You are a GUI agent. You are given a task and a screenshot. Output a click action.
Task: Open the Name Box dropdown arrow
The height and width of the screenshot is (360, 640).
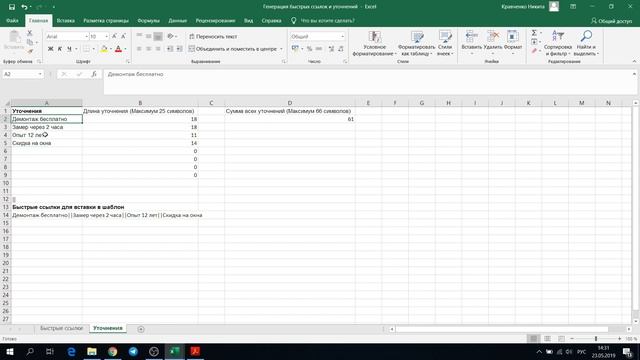tap(40, 74)
